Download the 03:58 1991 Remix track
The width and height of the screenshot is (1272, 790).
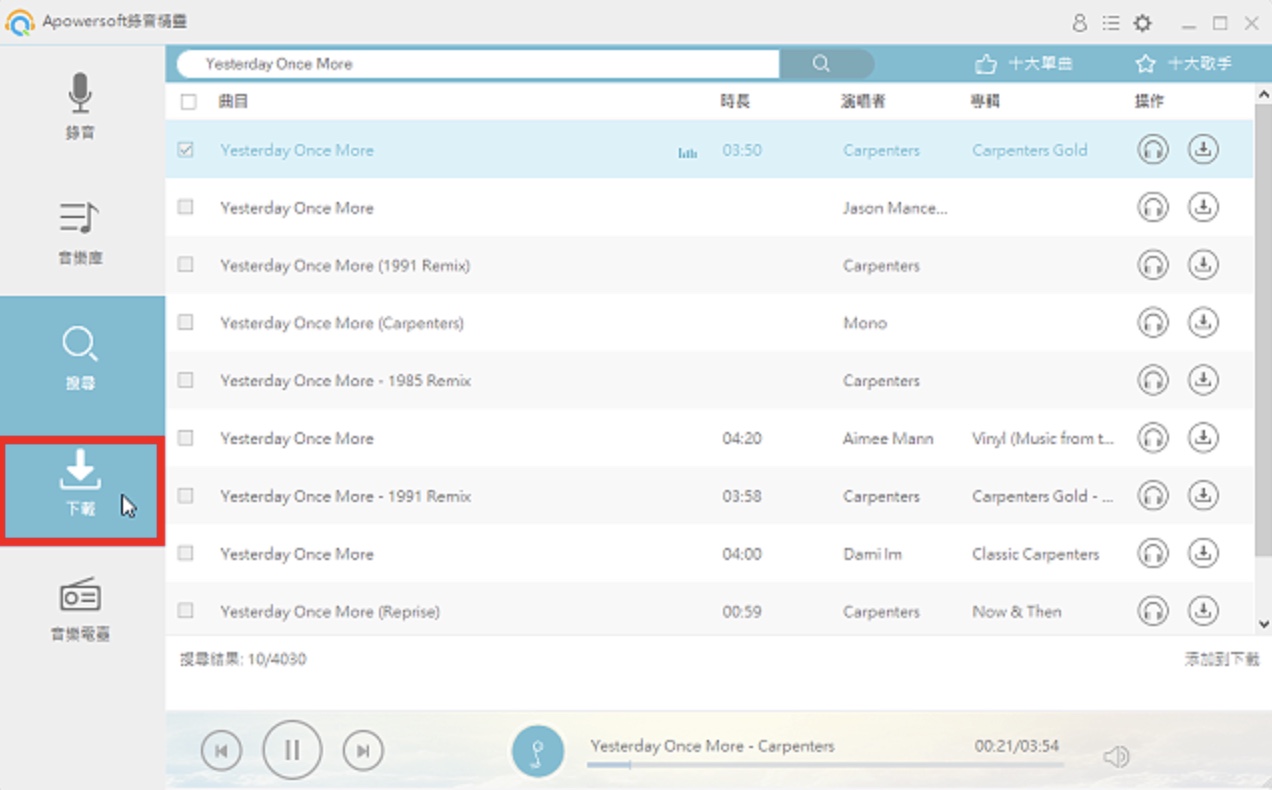[1203, 496]
